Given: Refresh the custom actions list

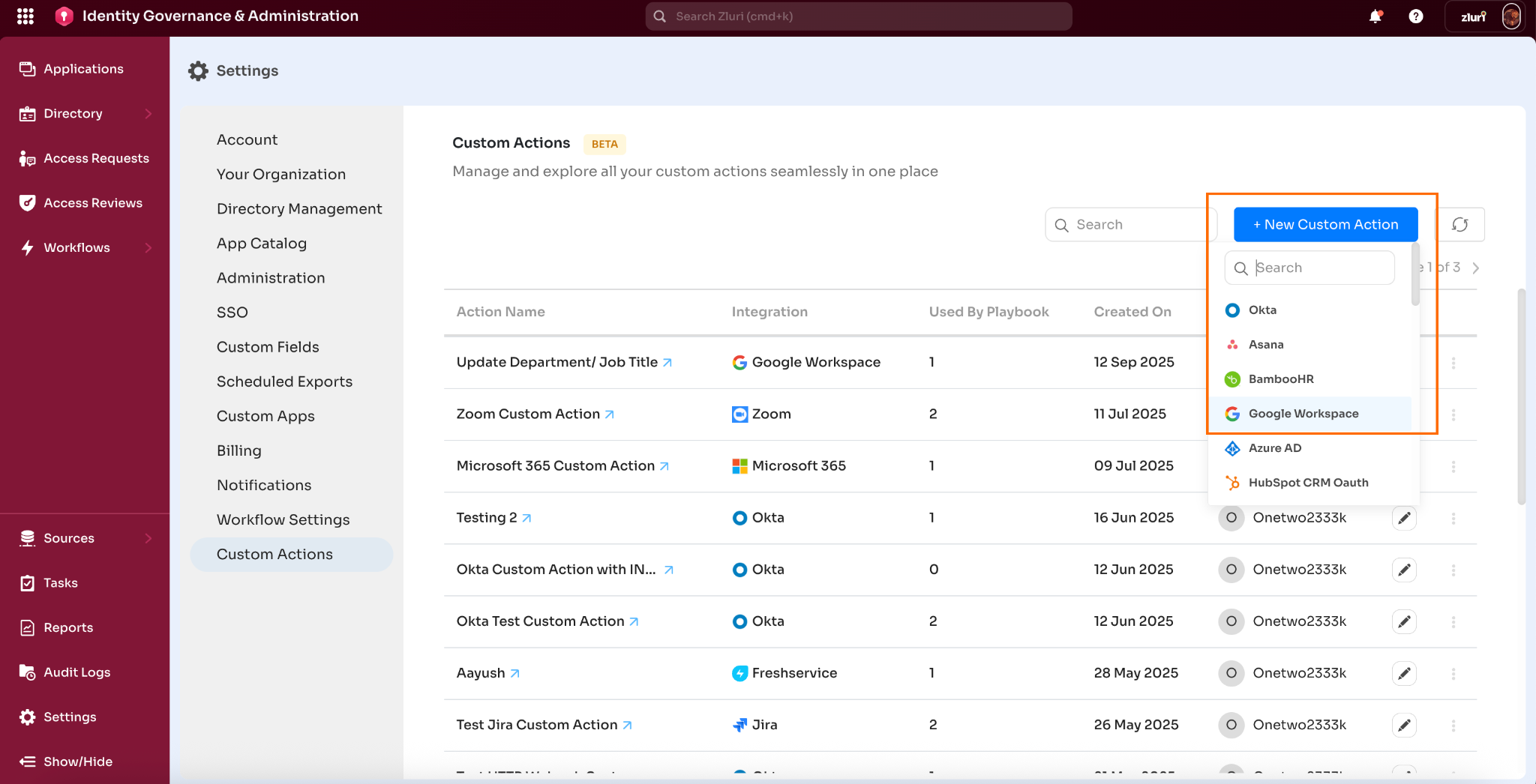Looking at the screenshot, I should tap(1460, 224).
